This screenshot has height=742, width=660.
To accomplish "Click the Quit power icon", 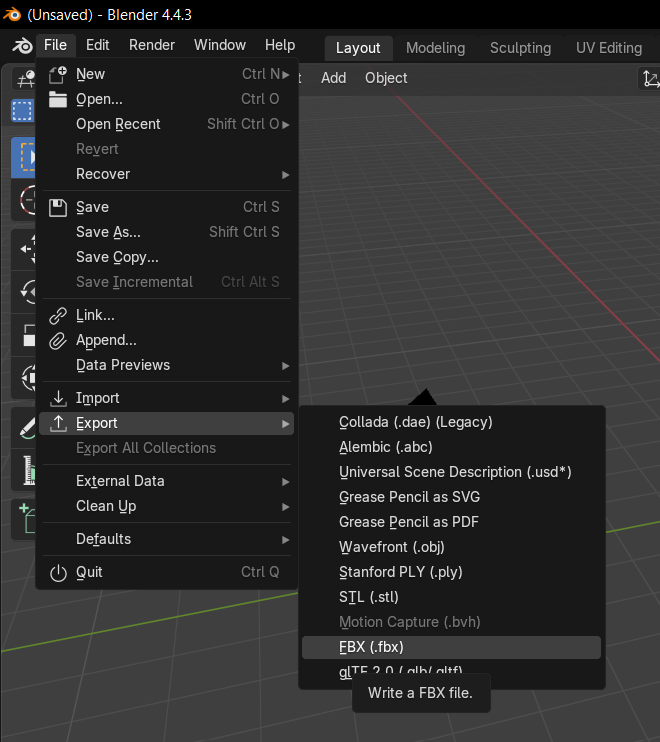I will point(58,572).
